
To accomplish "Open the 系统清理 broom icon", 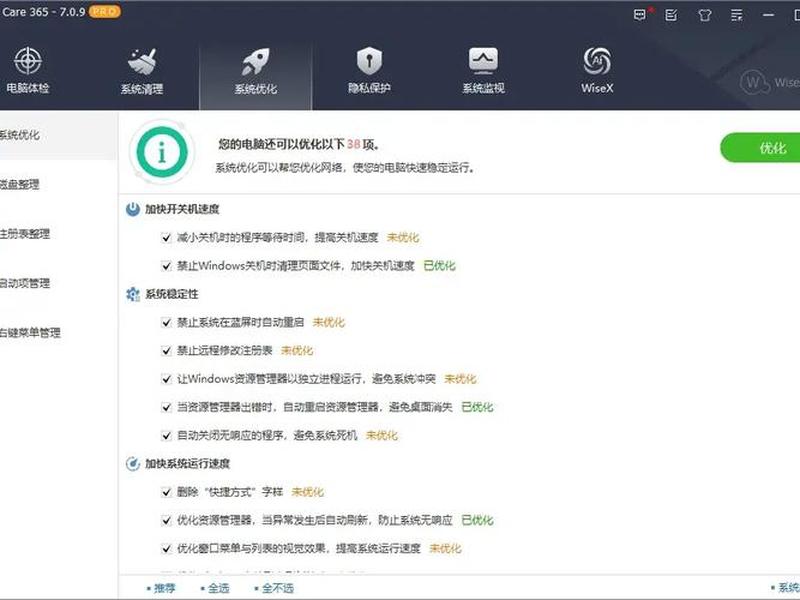I will [x=142, y=62].
